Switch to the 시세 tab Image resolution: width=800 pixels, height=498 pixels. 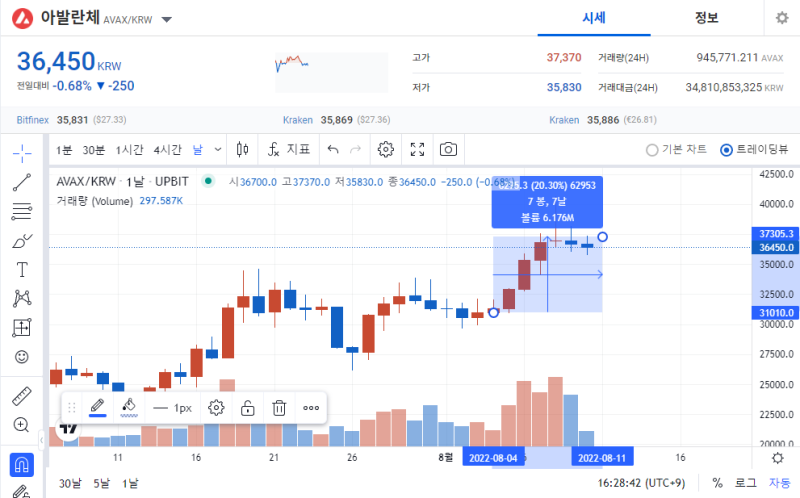(594, 18)
